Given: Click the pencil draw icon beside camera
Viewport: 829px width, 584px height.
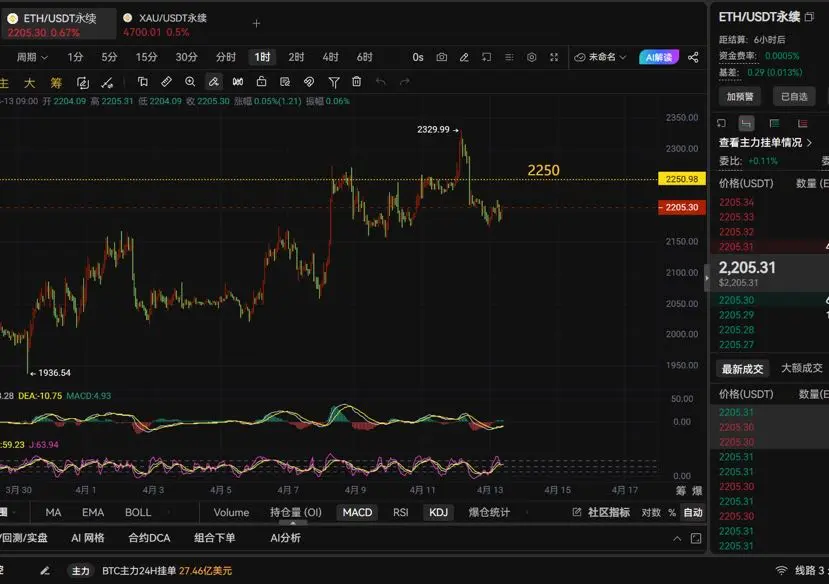Looking at the screenshot, I should (x=464, y=57).
